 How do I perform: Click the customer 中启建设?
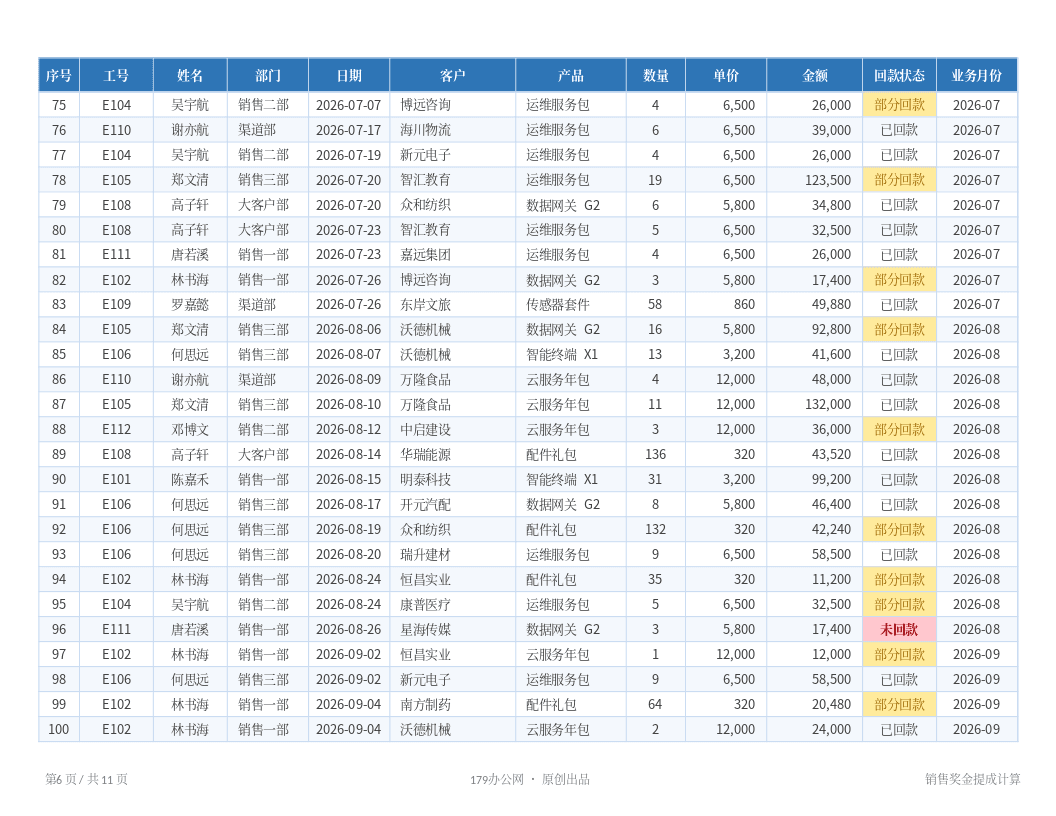426,430
